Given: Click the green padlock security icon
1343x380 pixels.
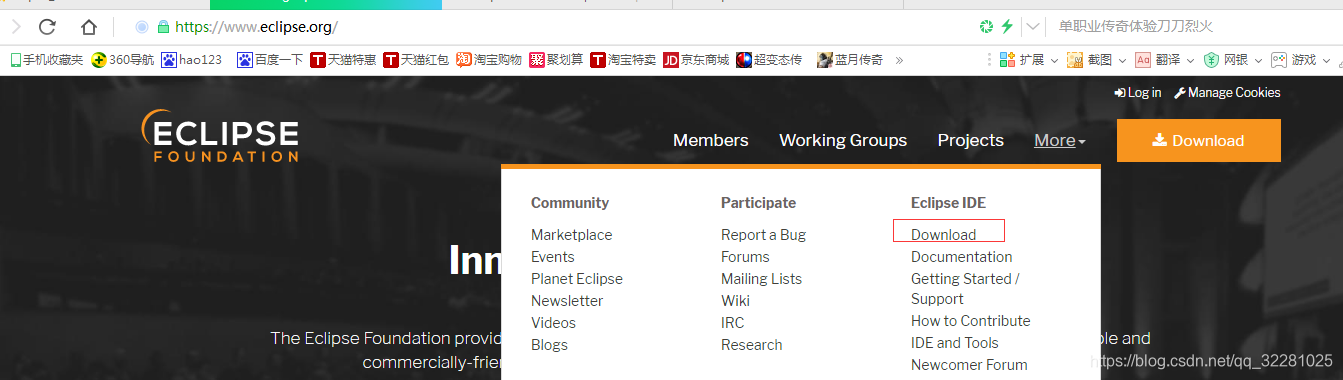Looking at the screenshot, I should click(163, 27).
